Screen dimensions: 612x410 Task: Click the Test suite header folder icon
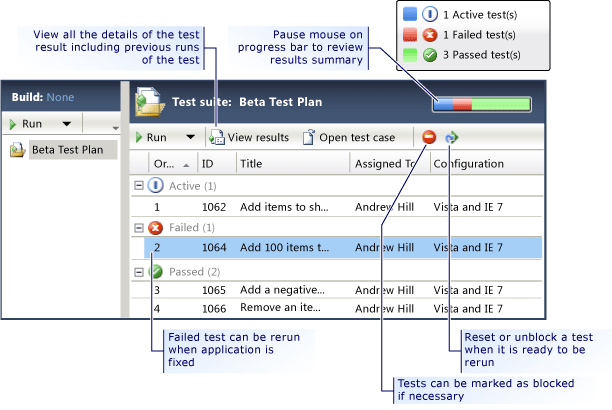[x=149, y=102]
